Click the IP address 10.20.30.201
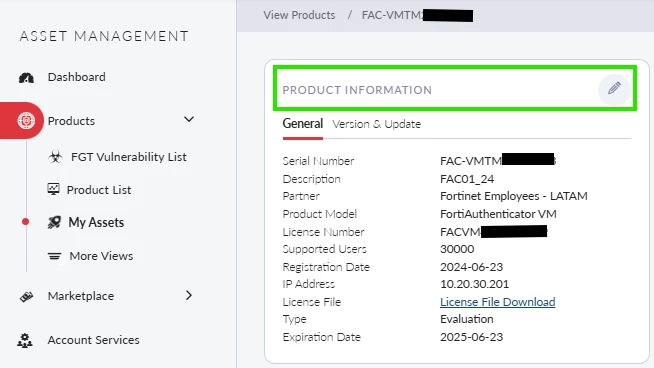Image resolution: width=654 pixels, height=368 pixels. click(474, 284)
